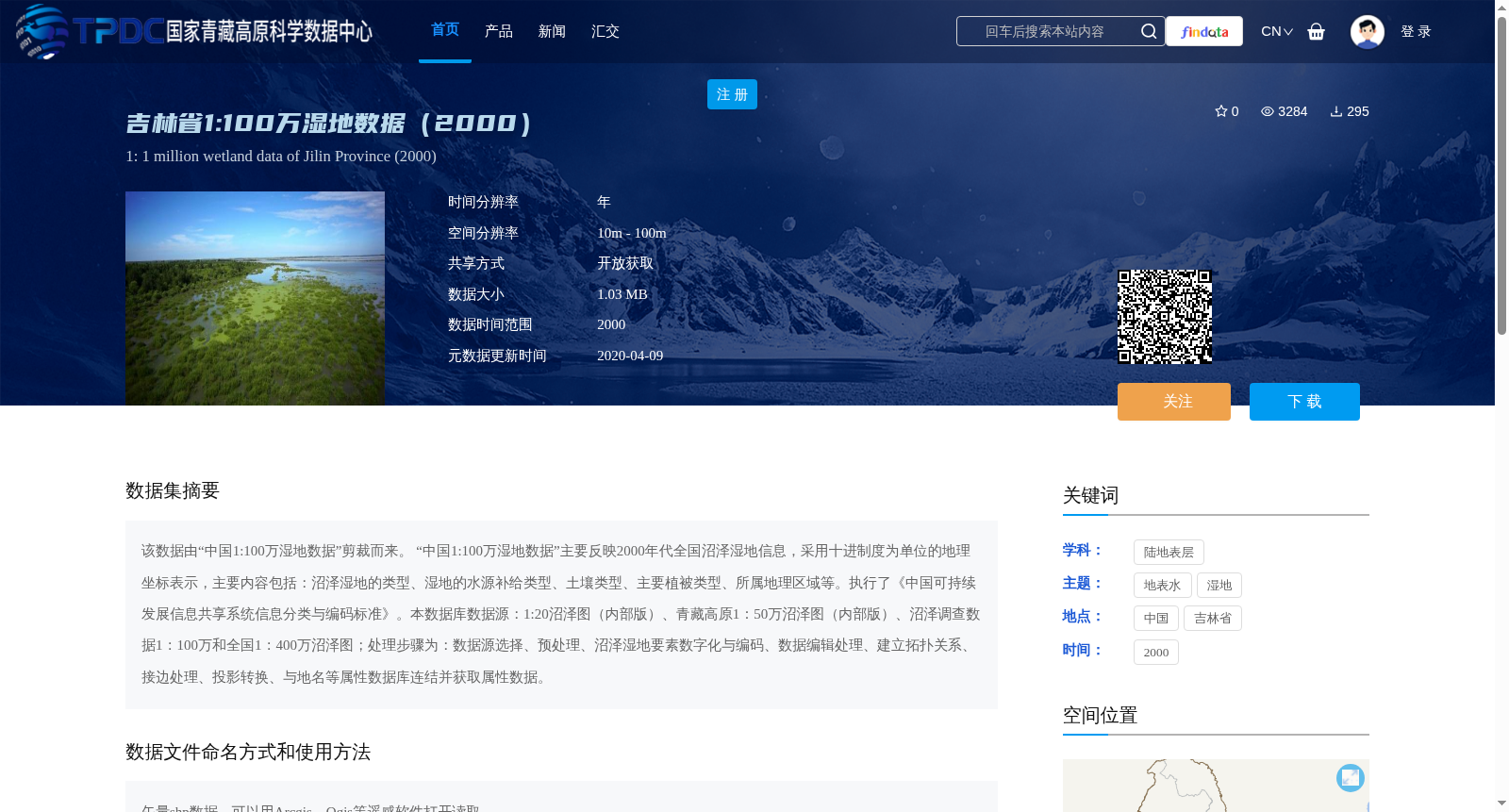Open the shopping basket icon

1316,31
